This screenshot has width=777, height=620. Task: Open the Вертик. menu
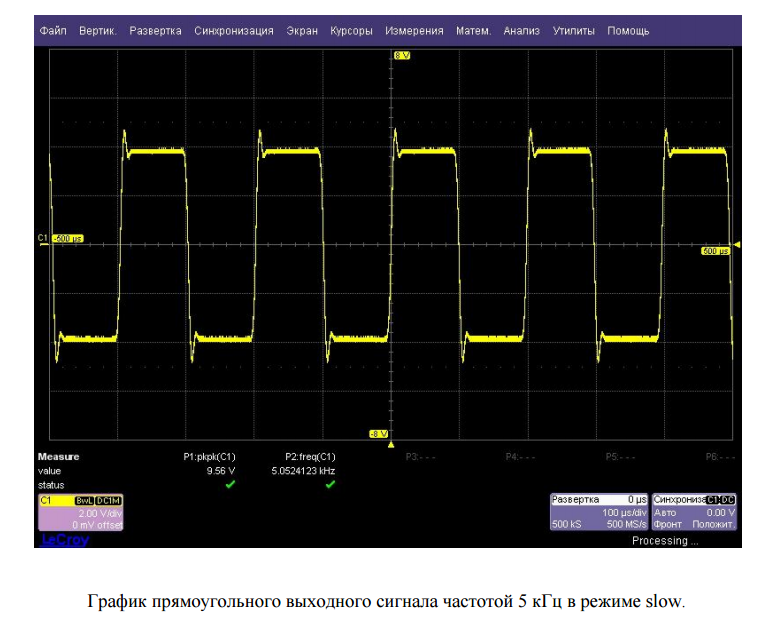[97, 31]
